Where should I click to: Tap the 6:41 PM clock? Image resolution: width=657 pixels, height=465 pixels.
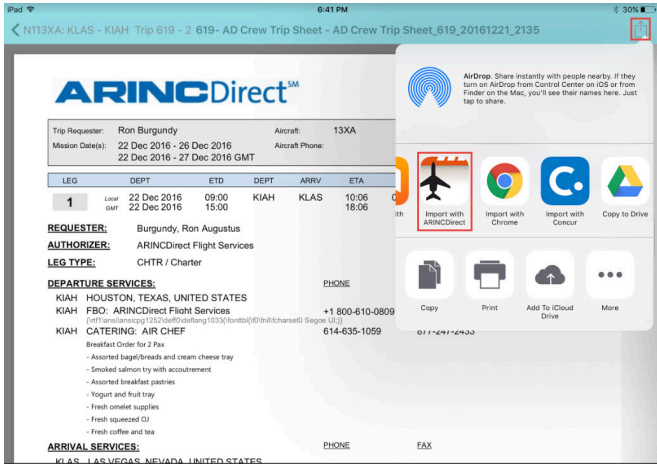coord(332,9)
